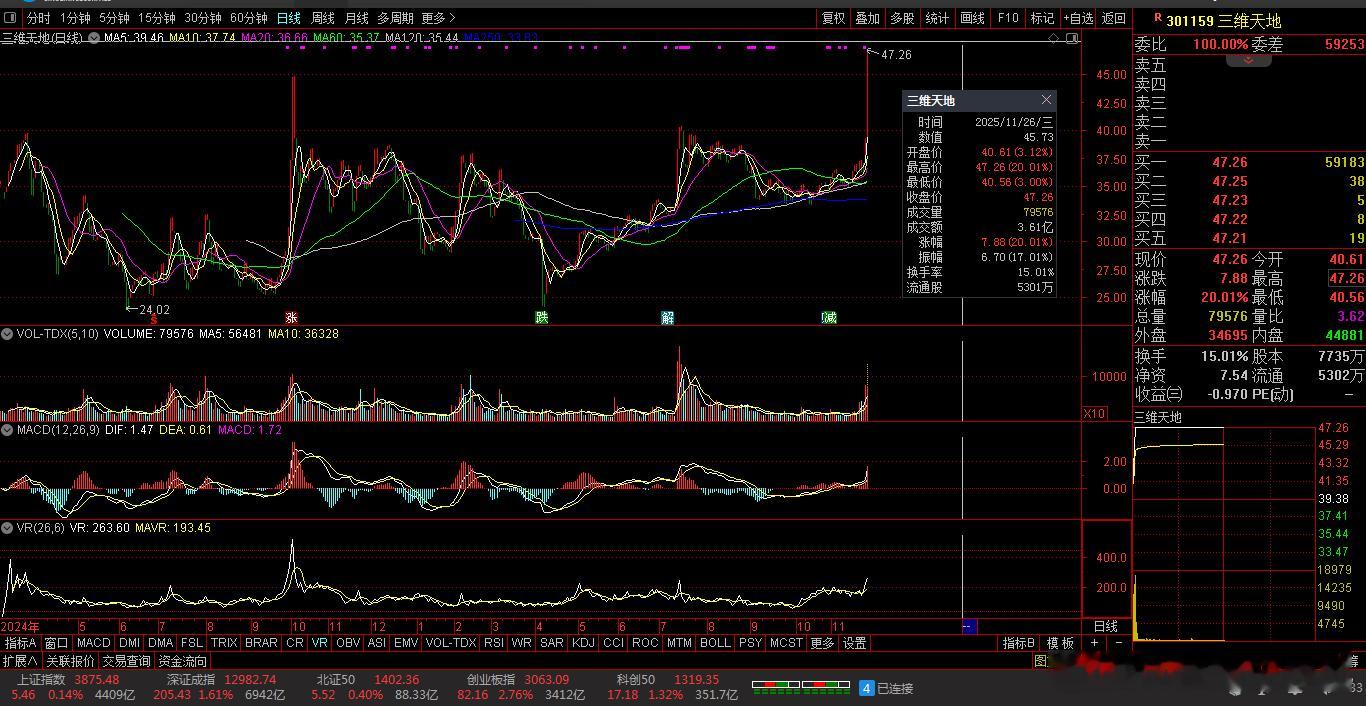
Task: Click the 返回 back button
Action: coord(1113,18)
